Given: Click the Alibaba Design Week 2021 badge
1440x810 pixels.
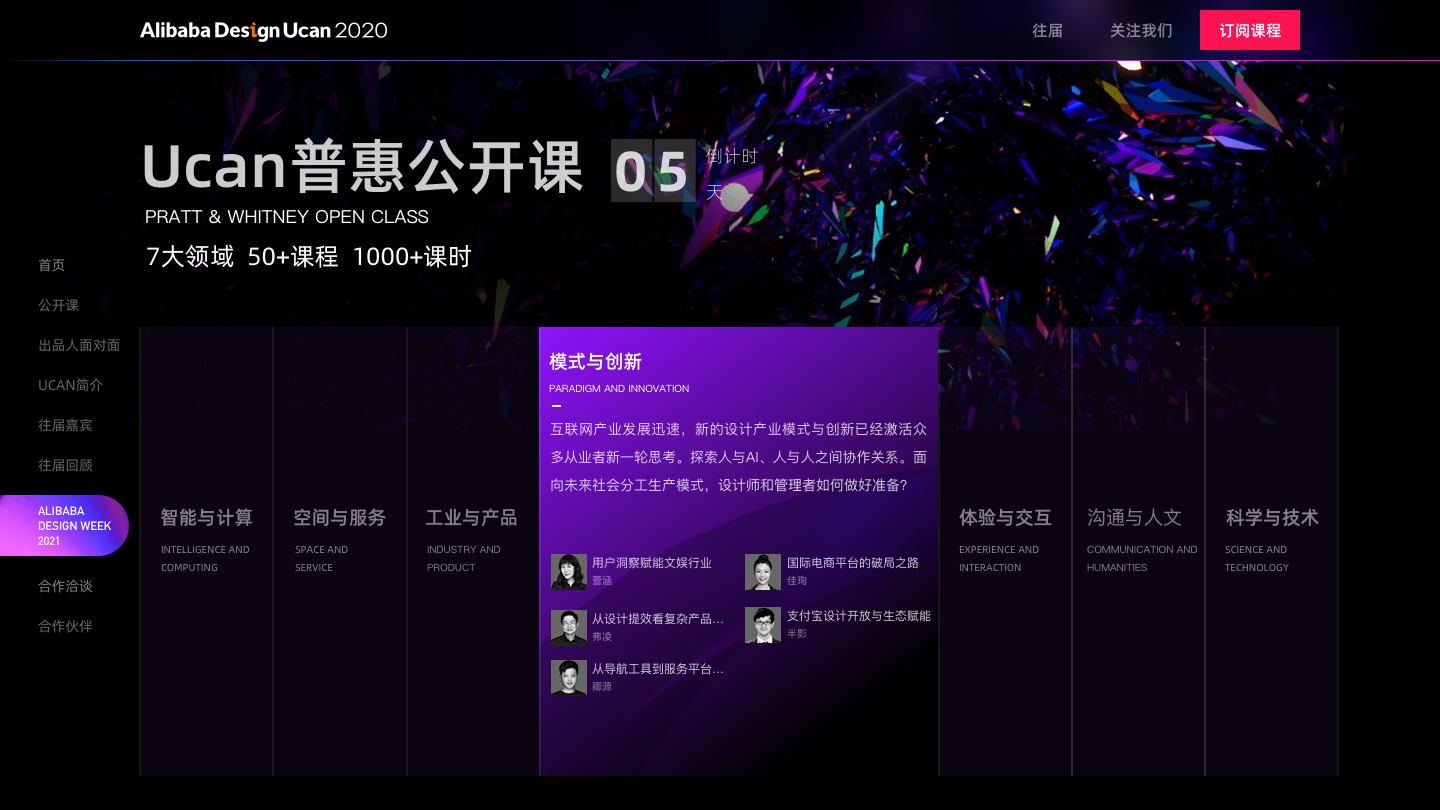Looking at the screenshot, I should [64, 526].
